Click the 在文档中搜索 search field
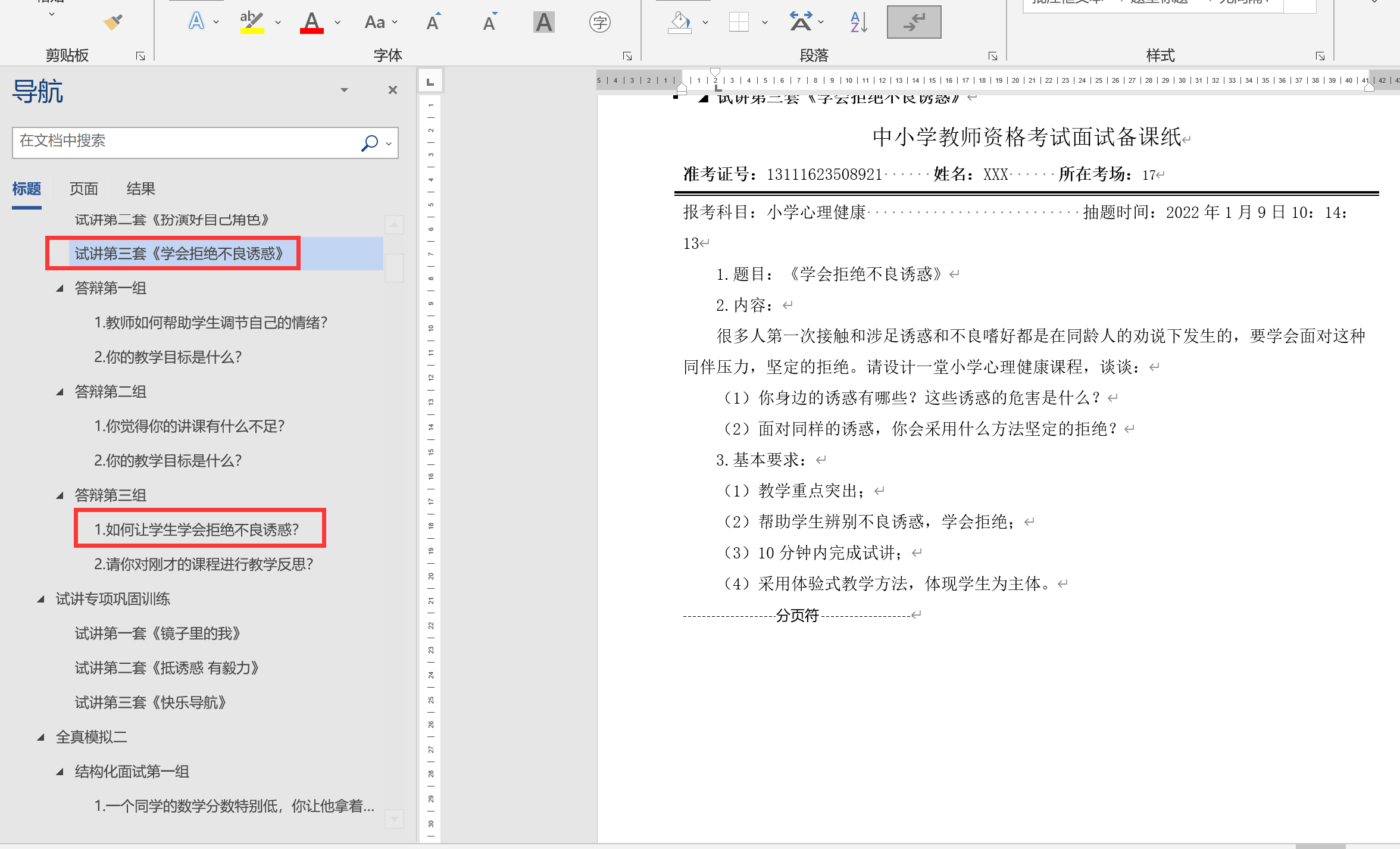This screenshot has height=849, width=1400. 185,142
